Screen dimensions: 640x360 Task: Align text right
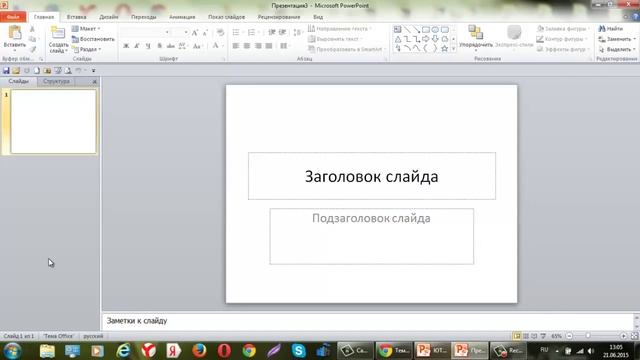258,46
